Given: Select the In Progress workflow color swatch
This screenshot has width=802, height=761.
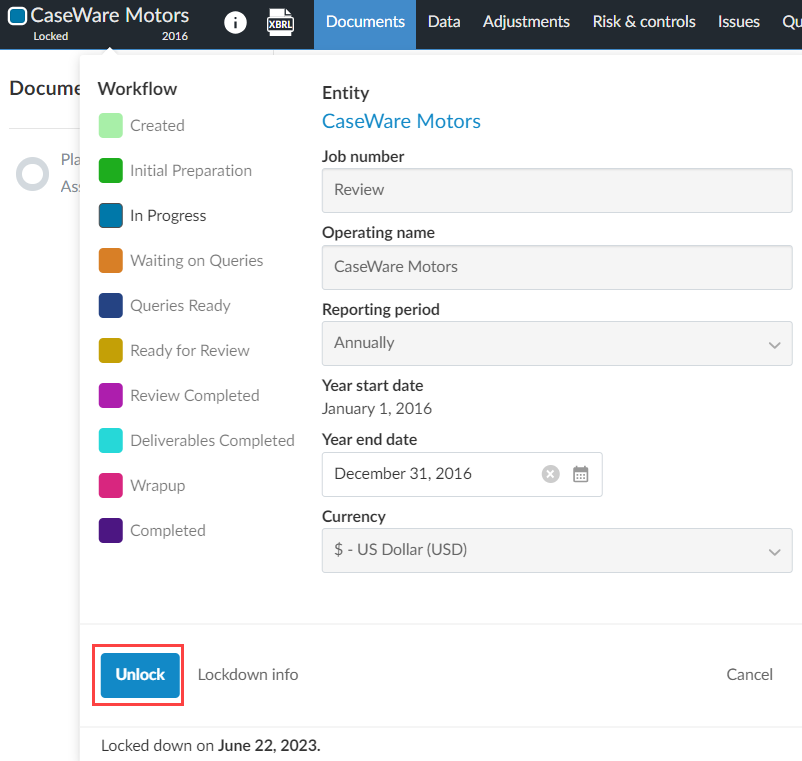Looking at the screenshot, I should tap(110, 216).
